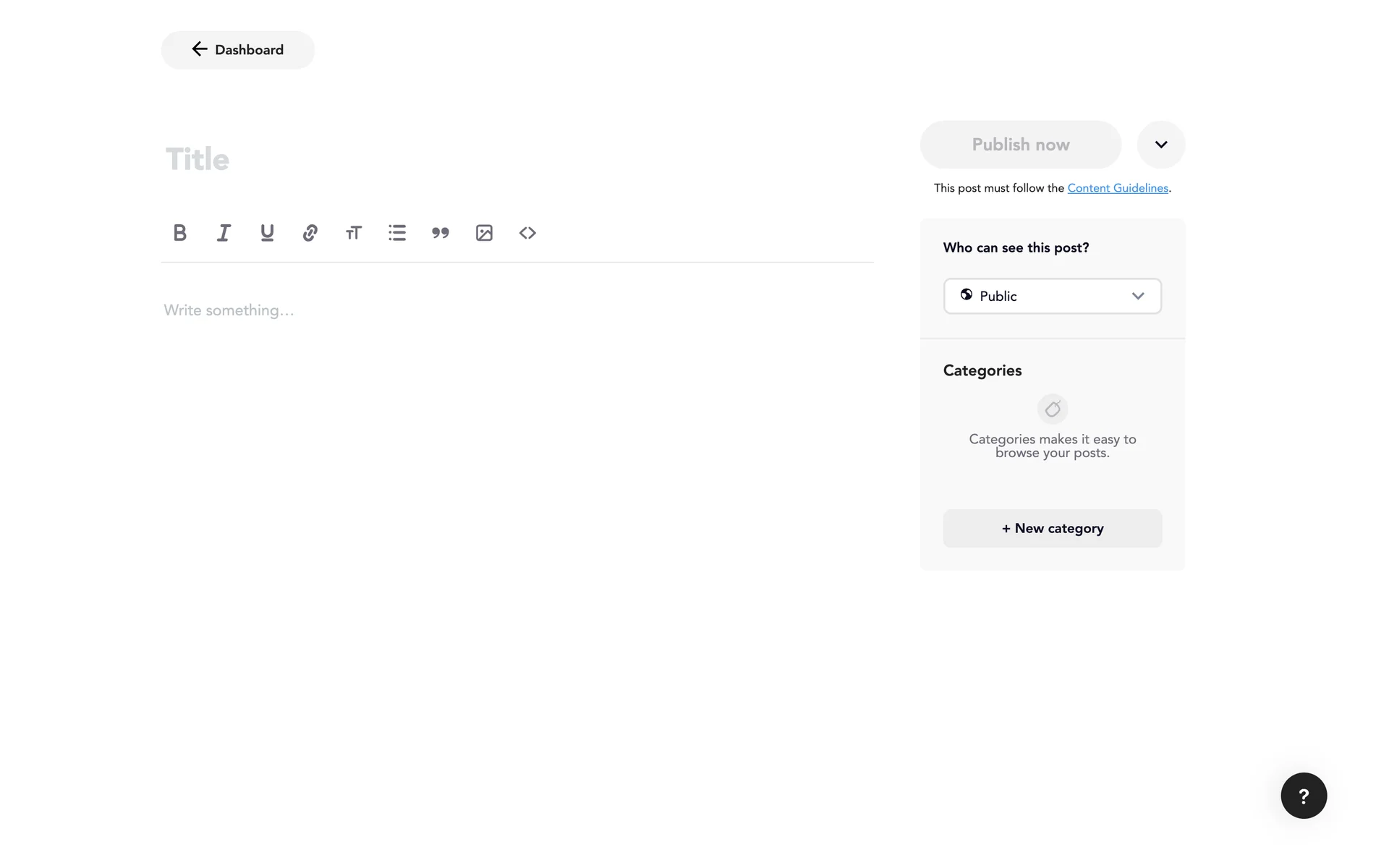Image resolution: width=1389 pixels, height=868 pixels.
Task: Open the help question mark button
Action: pyautogui.click(x=1304, y=796)
